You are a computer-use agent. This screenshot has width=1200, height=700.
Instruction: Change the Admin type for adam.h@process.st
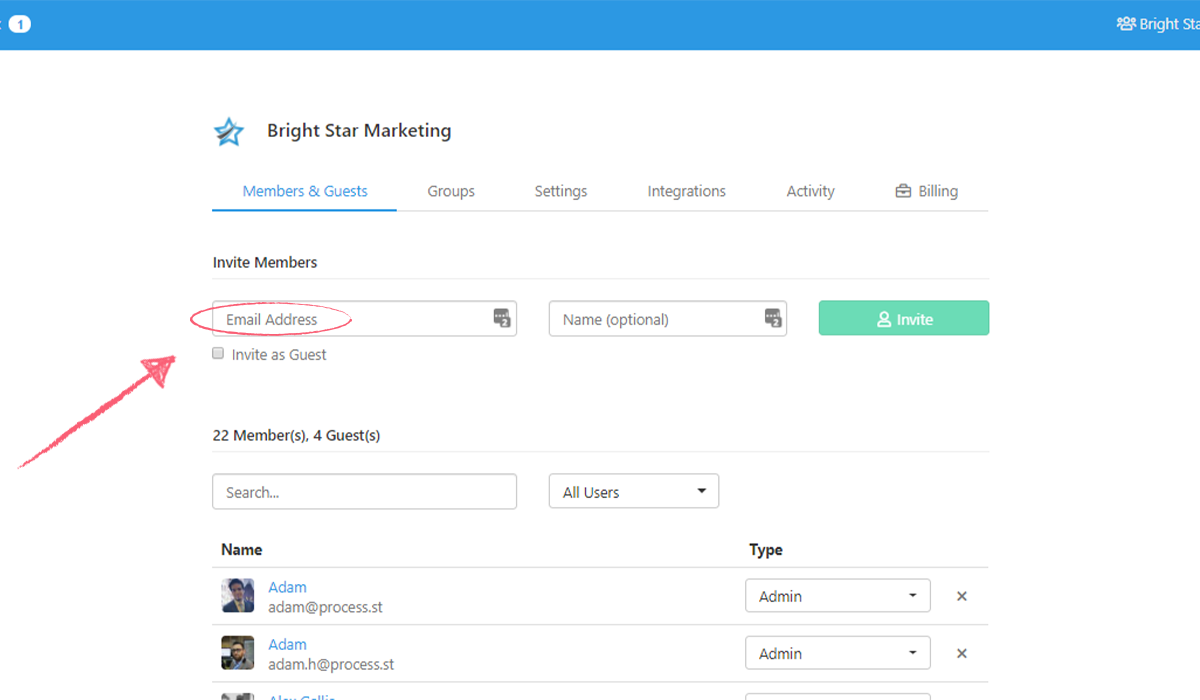pyautogui.click(x=838, y=653)
